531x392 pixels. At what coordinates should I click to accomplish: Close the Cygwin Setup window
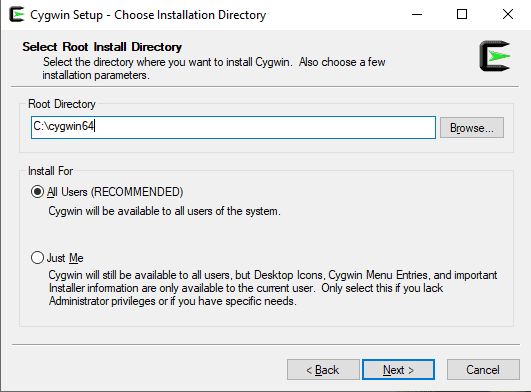point(508,15)
